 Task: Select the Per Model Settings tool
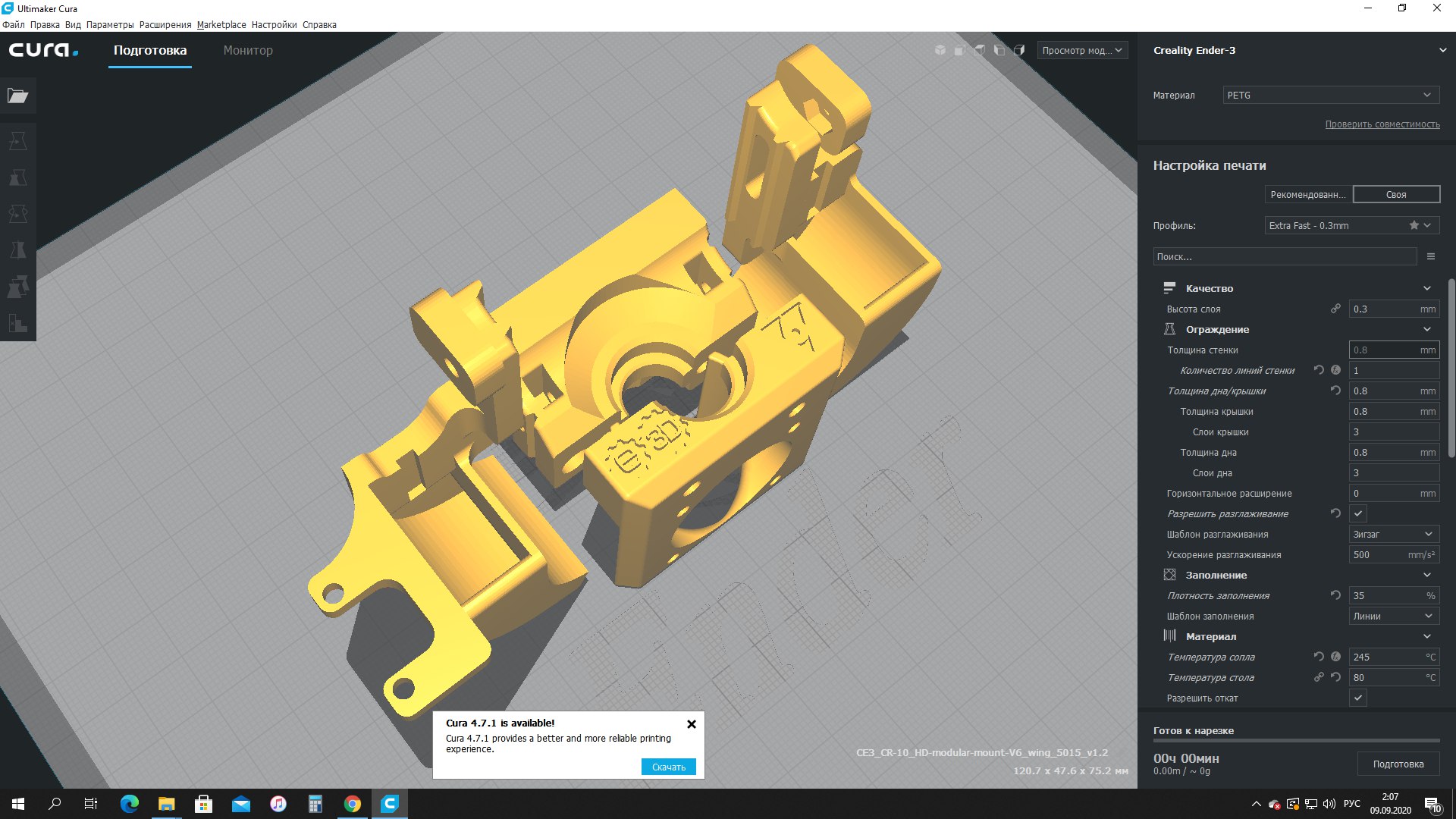point(18,287)
